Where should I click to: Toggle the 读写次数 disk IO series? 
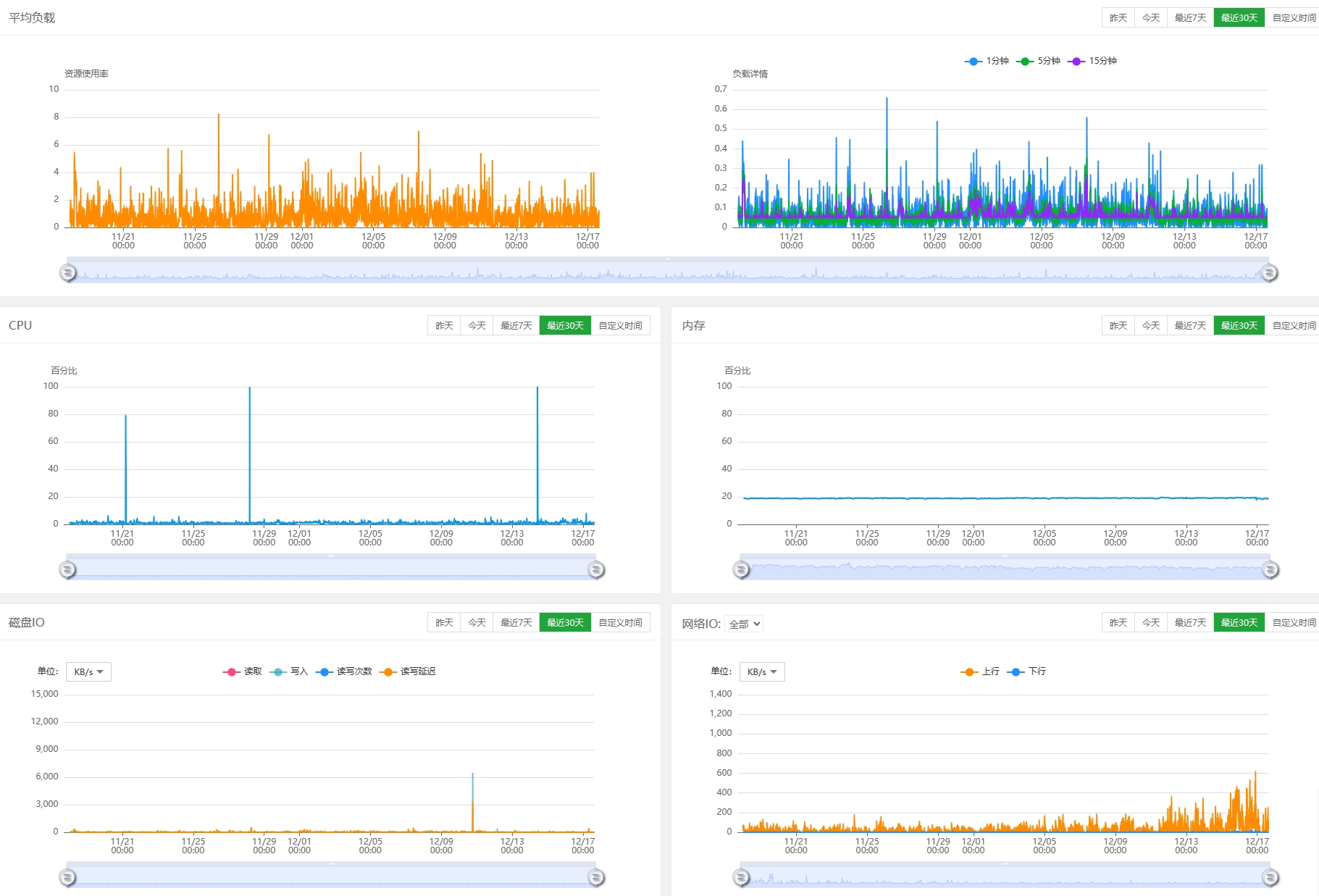pyautogui.click(x=344, y=671)
